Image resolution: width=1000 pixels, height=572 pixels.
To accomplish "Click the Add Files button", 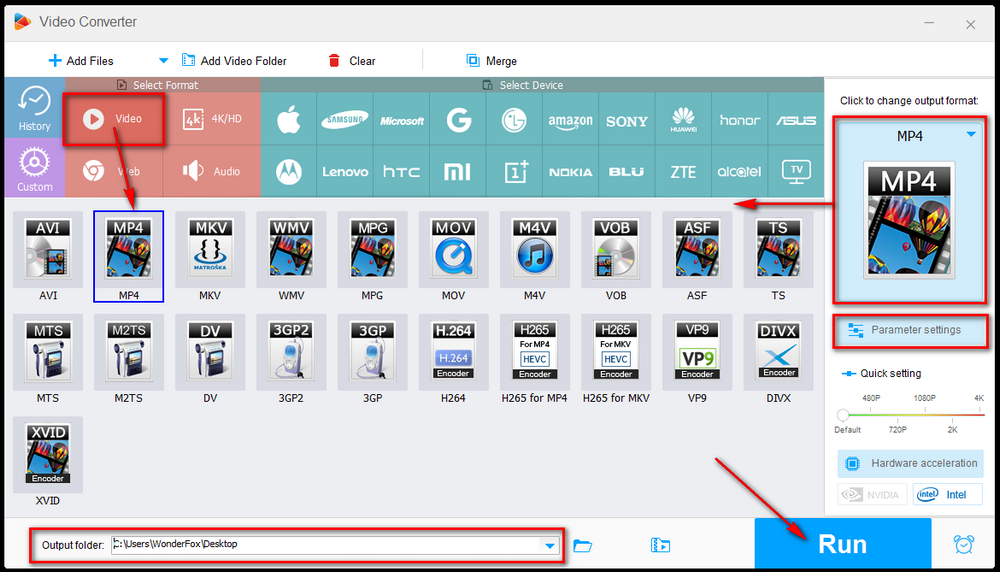I will (x=81, y=61).
